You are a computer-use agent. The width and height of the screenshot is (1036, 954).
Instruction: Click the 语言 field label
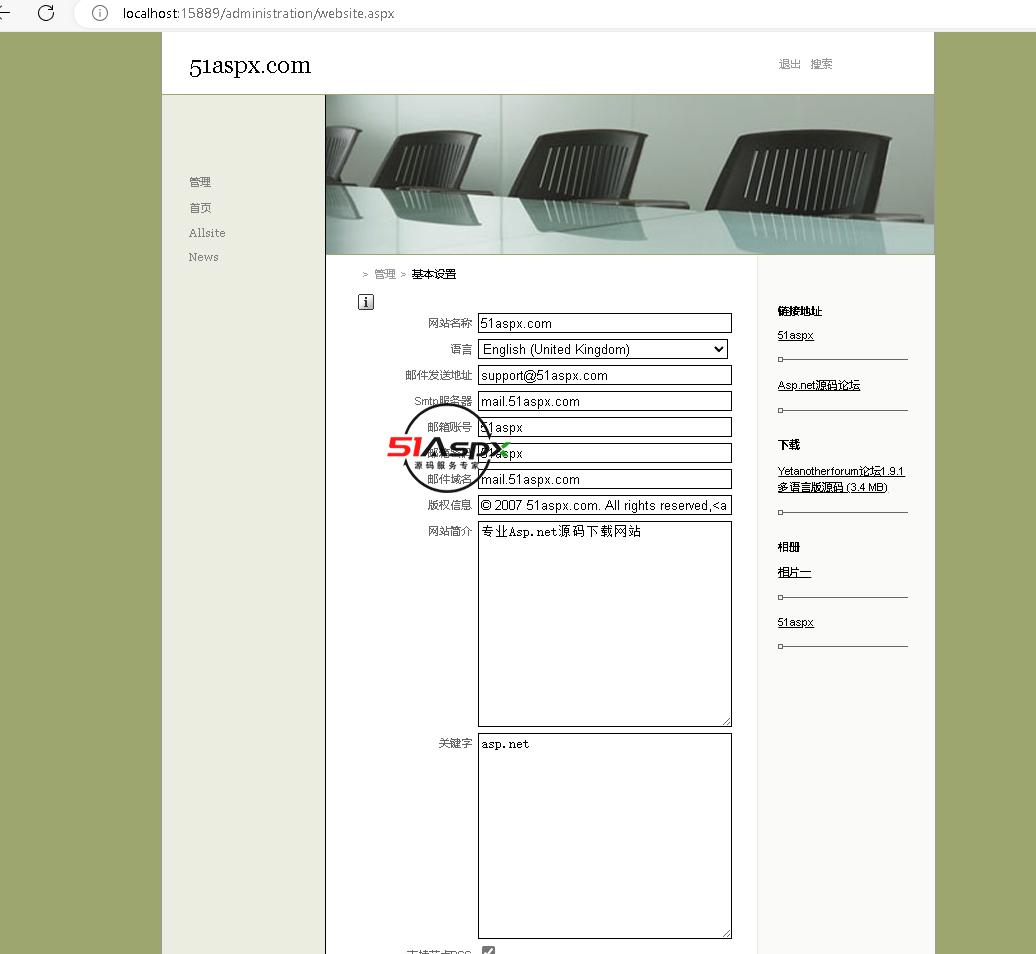click(x=461, y=349)
